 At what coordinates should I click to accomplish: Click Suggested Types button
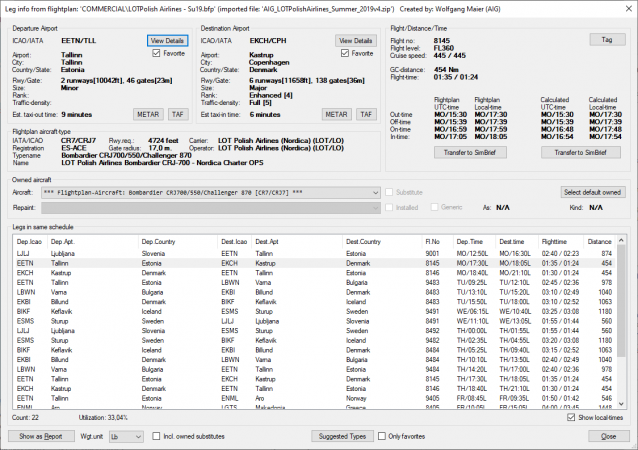343,436
